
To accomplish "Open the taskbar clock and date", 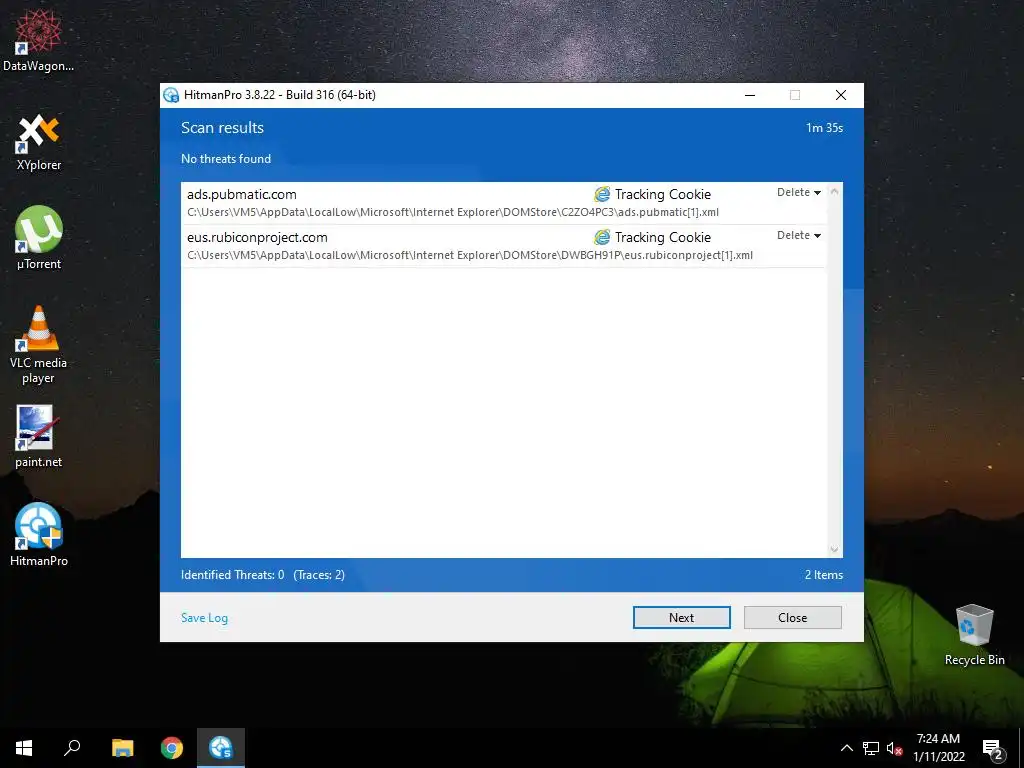I will 938,748.
